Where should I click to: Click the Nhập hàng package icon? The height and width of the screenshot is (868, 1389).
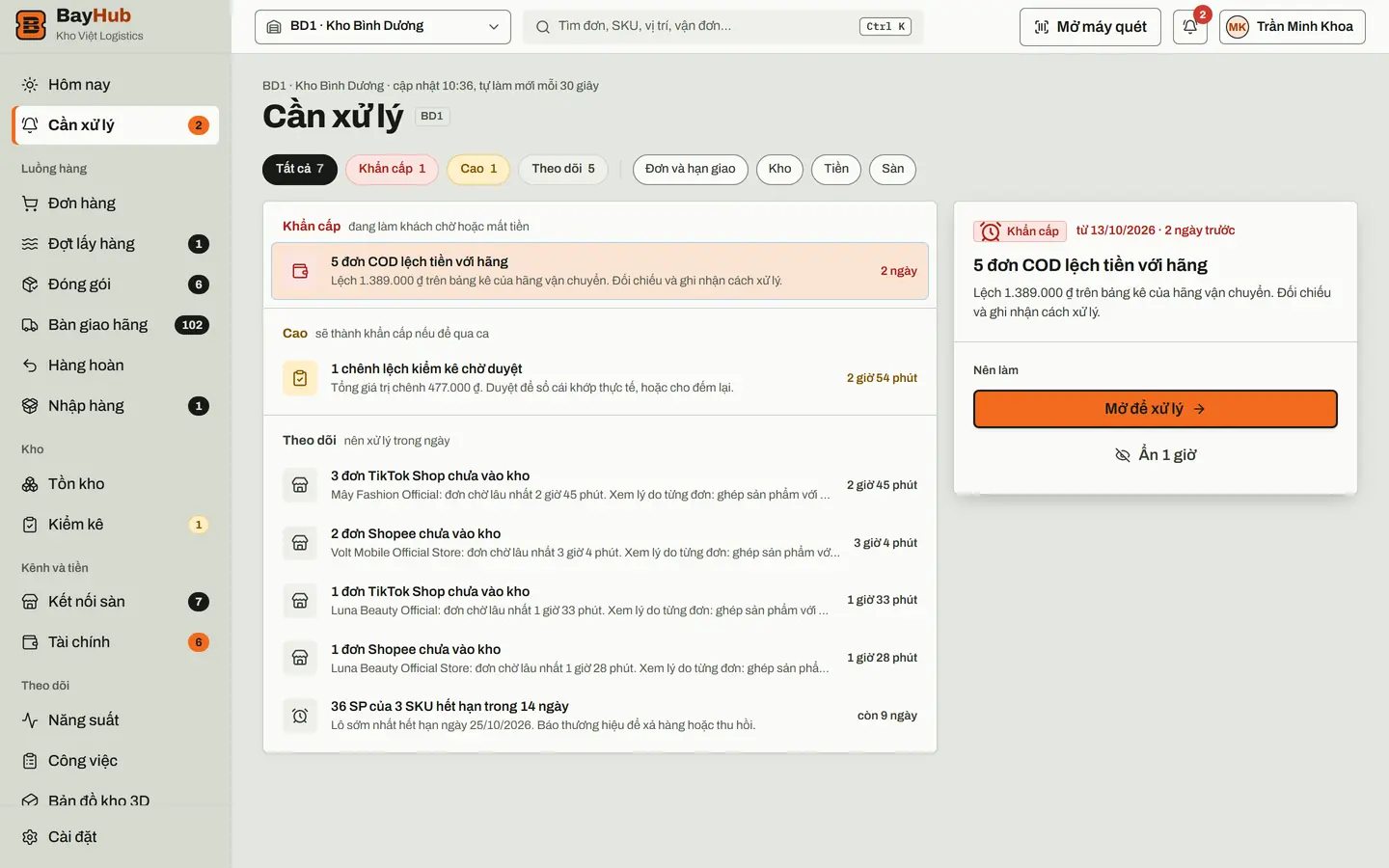(x=30, y=406)
